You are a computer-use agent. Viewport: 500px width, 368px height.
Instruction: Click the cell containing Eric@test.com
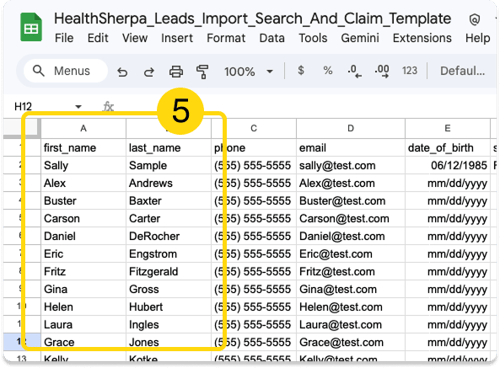(x=351, y=254)
